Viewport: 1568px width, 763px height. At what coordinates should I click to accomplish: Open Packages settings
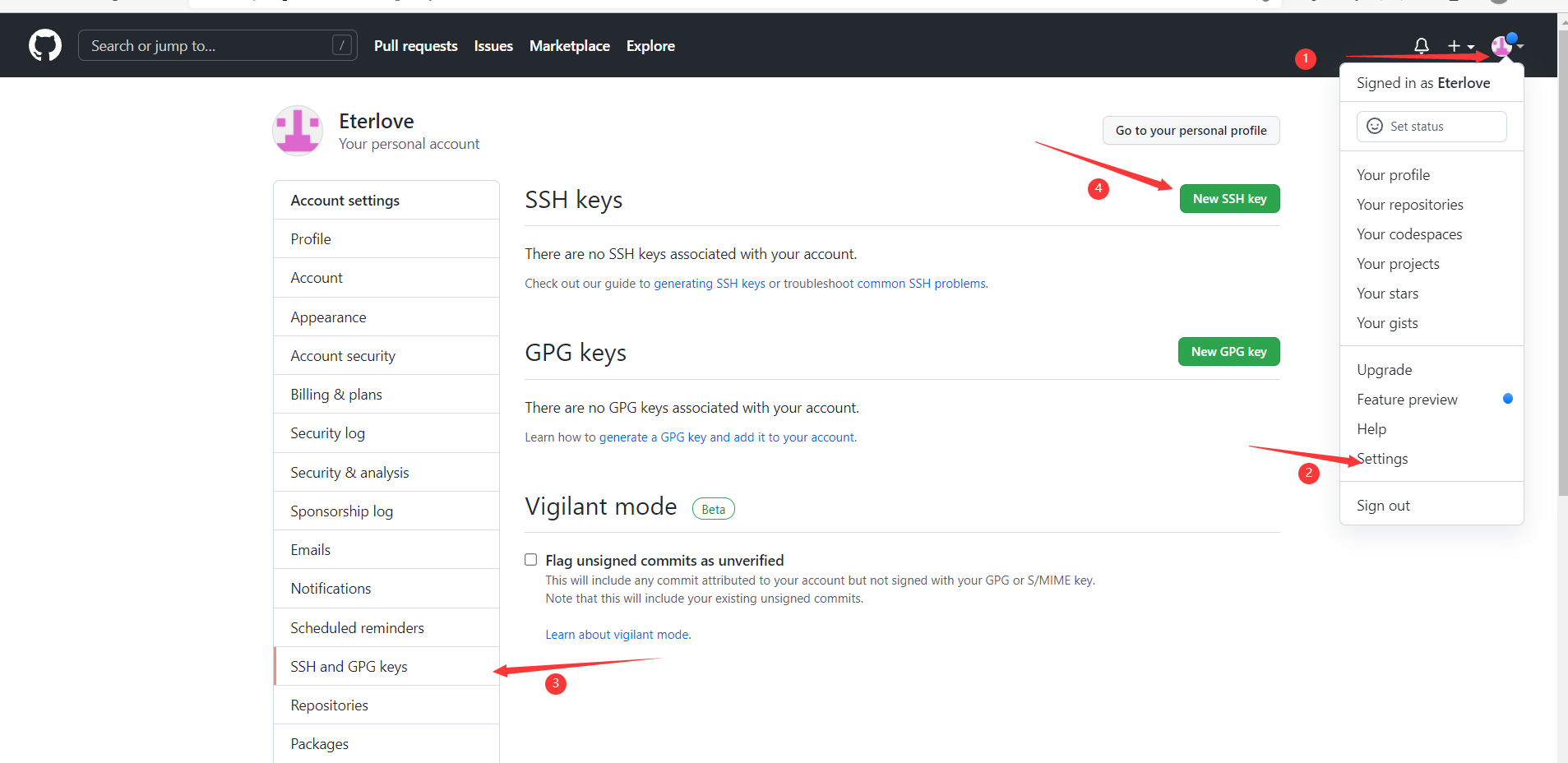coord(386,743)
